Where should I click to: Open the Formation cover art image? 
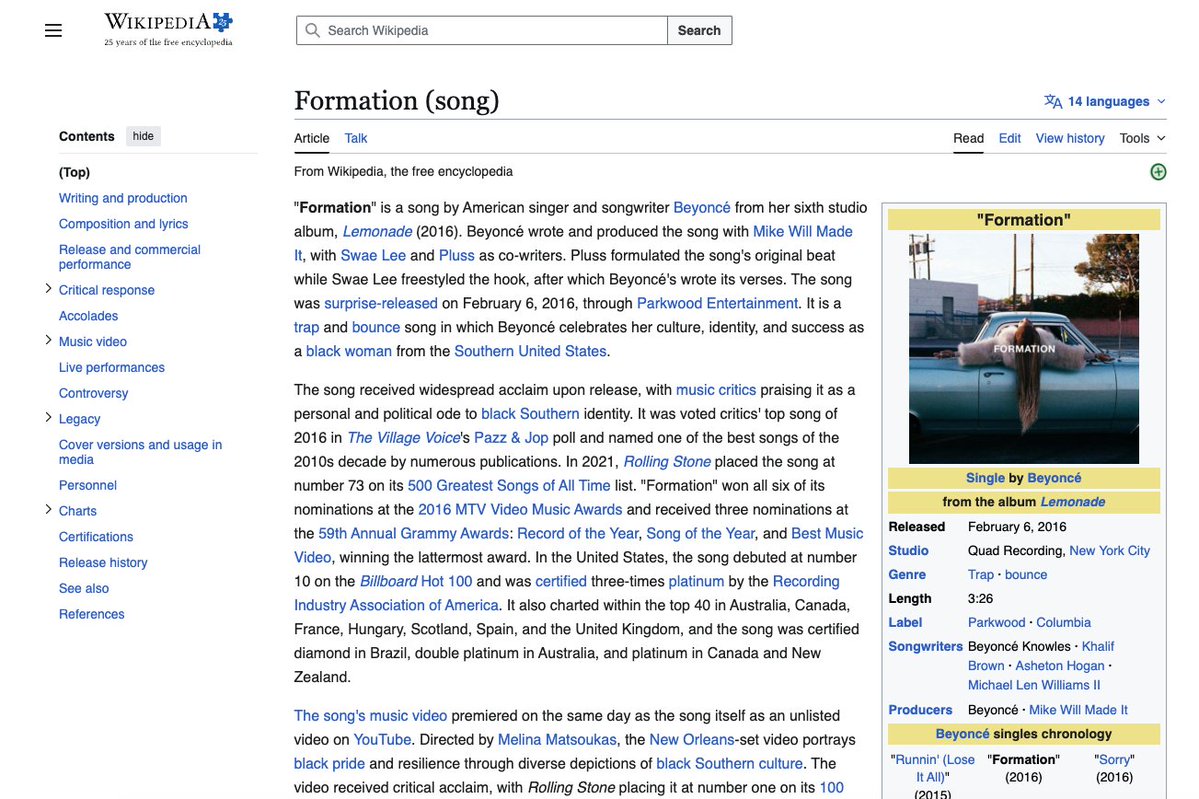pos(1023,349)
